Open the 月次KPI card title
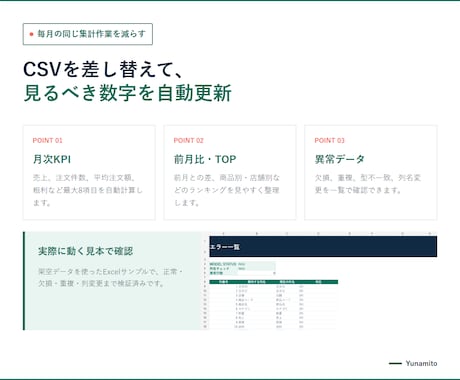 [52, 159]
